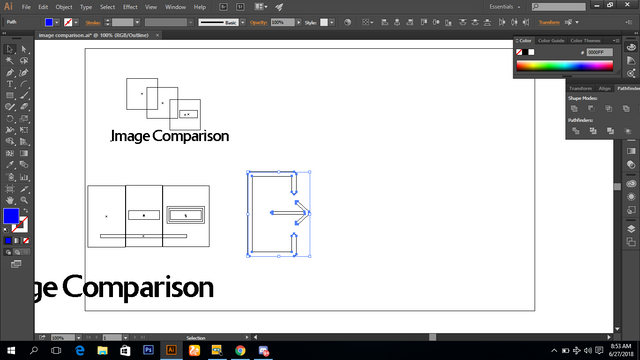640x360 pixels.
Task: Click the Trim pathfinder icon
Action: click(593, 131)
